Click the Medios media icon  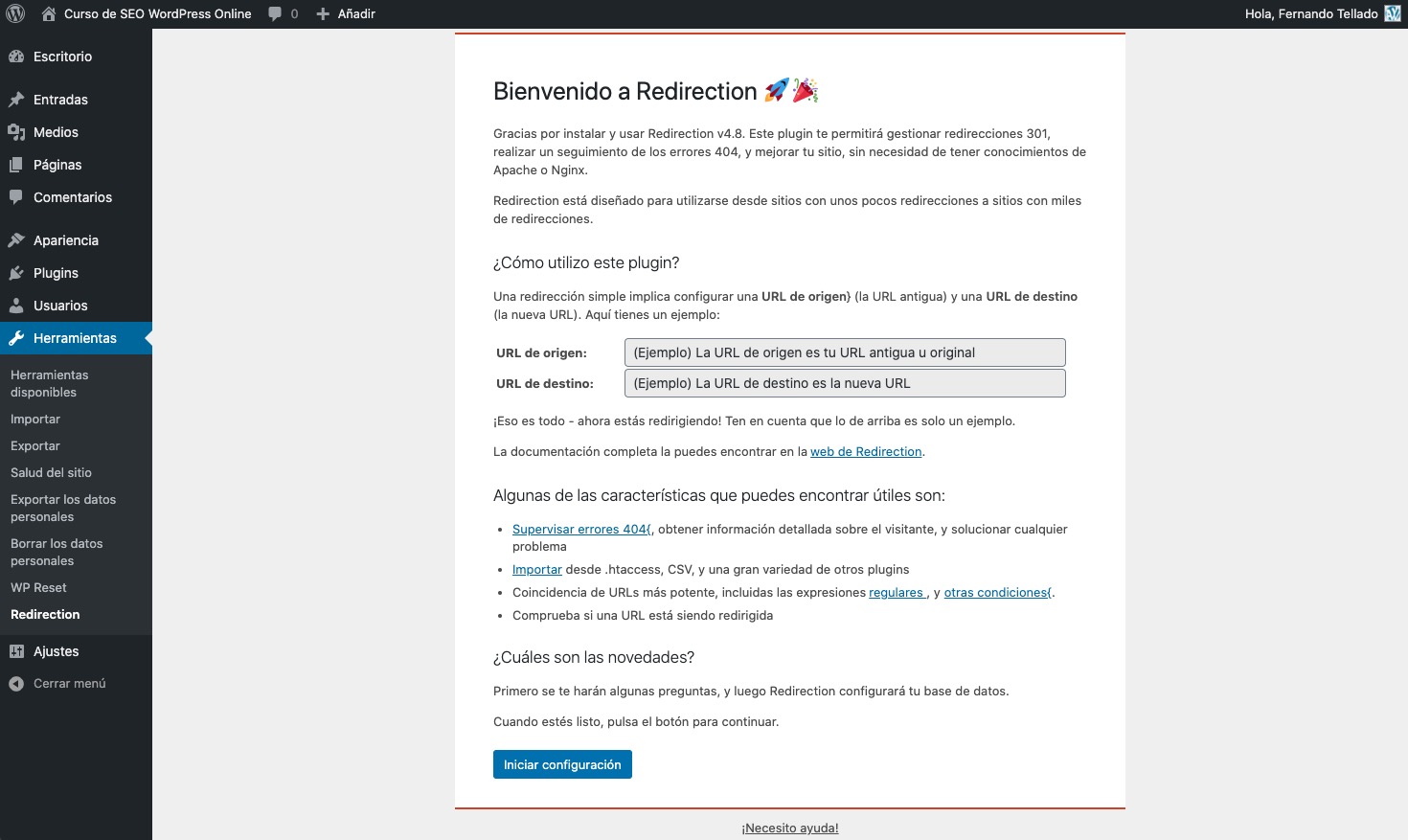[x=16, y=132]
